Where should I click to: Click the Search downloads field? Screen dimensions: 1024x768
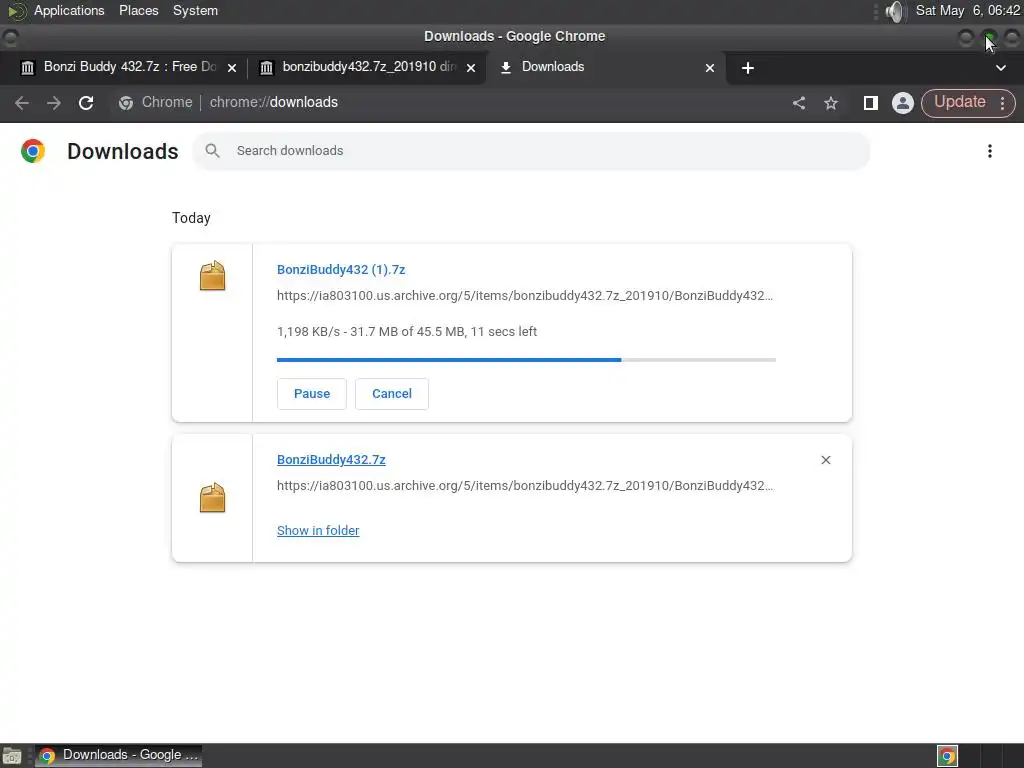point(531,151)
